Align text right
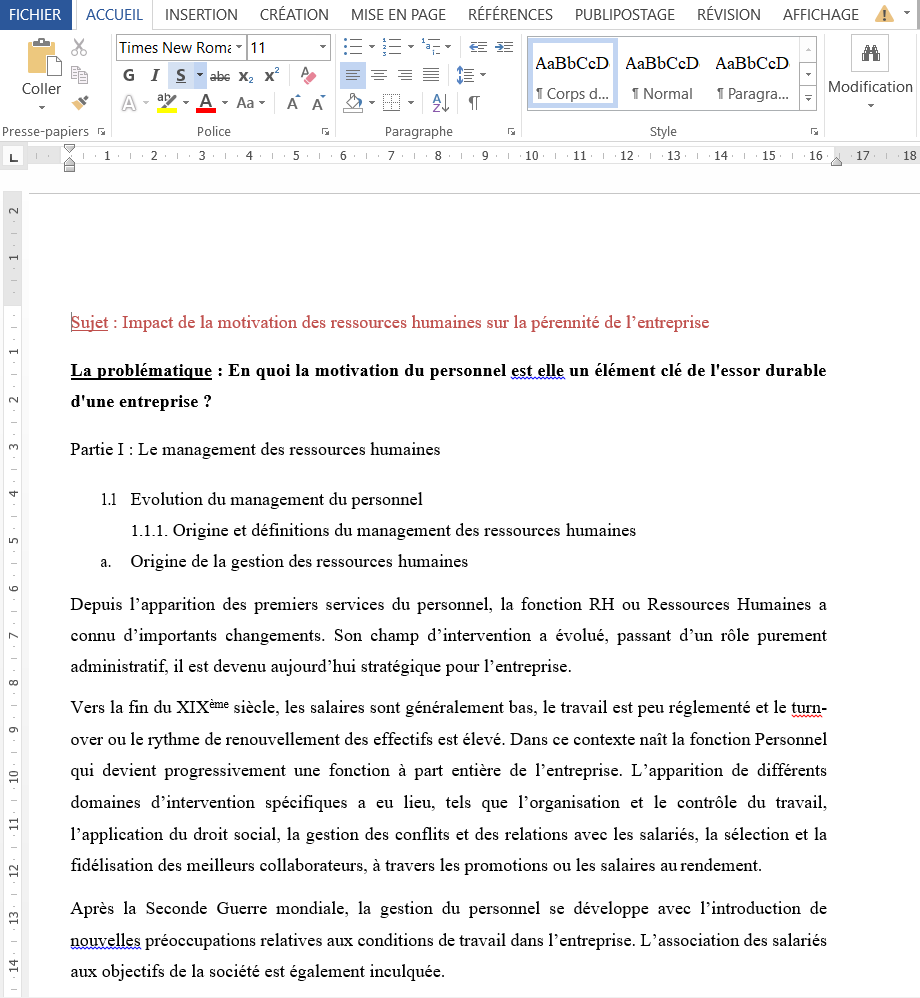920x998 pixels. click(405, 76)
